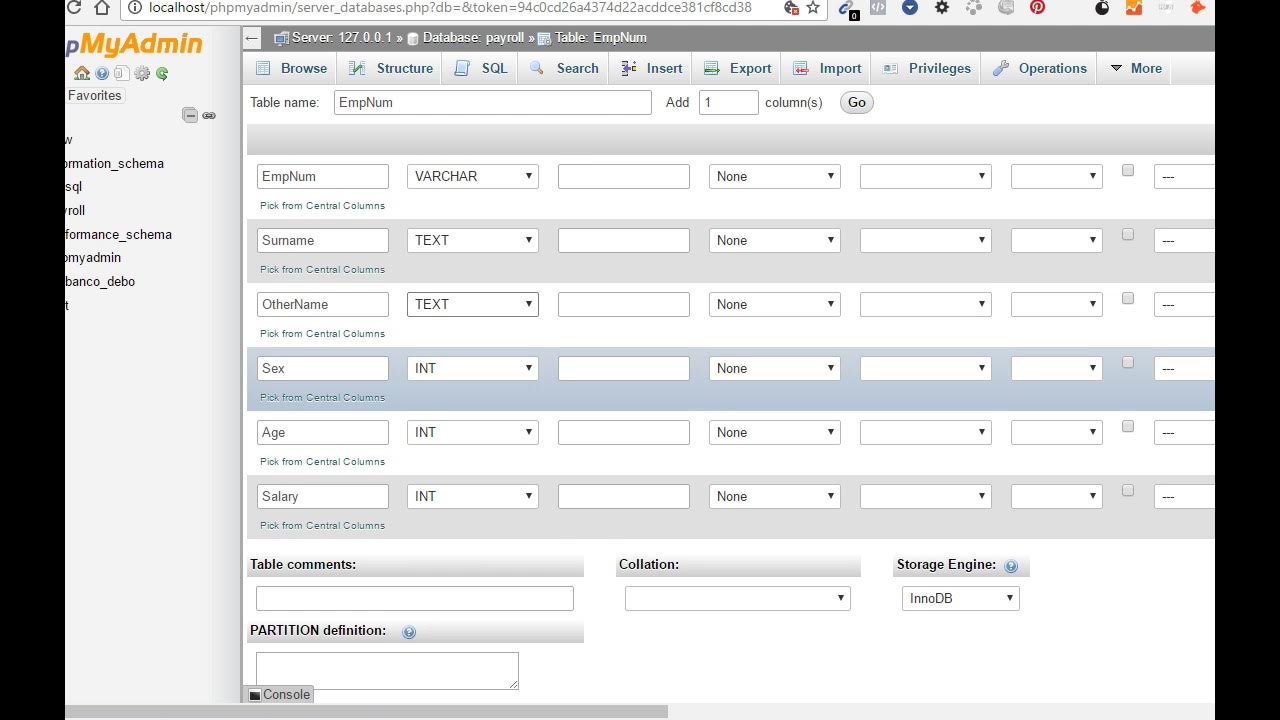Viewport: 1280px width, 720px height.
Task: Open the TEXT type dropdown for Surname
Action: coord(473,240)
